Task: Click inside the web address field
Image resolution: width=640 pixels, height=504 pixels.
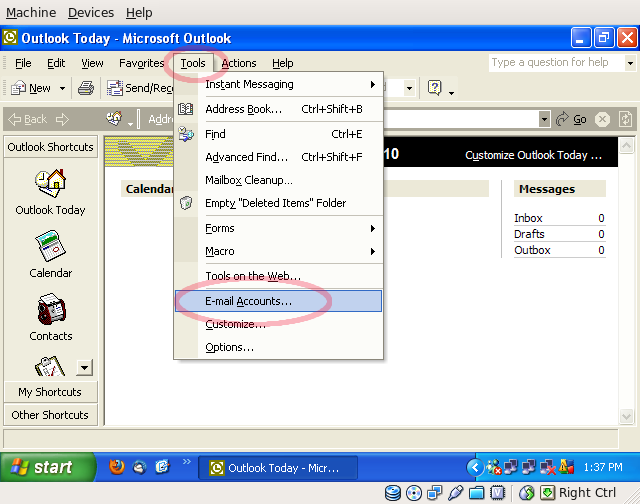Action: [x=460, y=120]
